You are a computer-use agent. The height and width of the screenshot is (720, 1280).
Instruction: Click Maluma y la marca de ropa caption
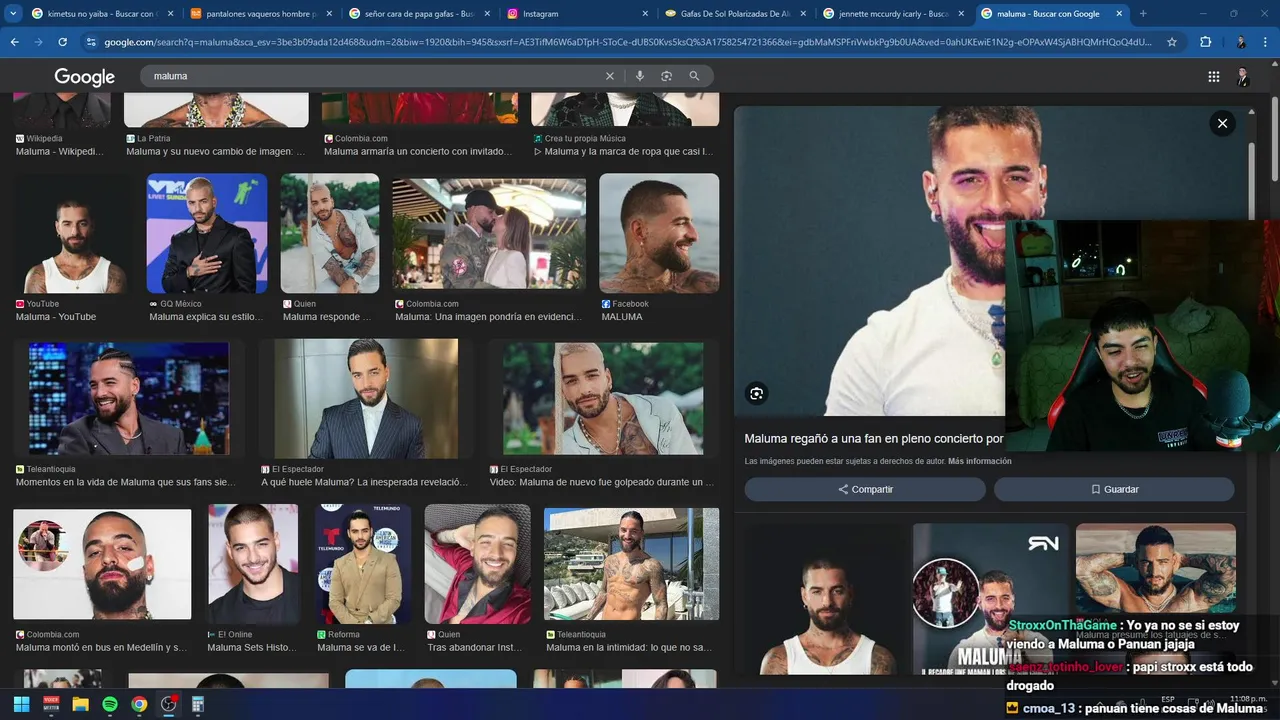click(624, 152)
